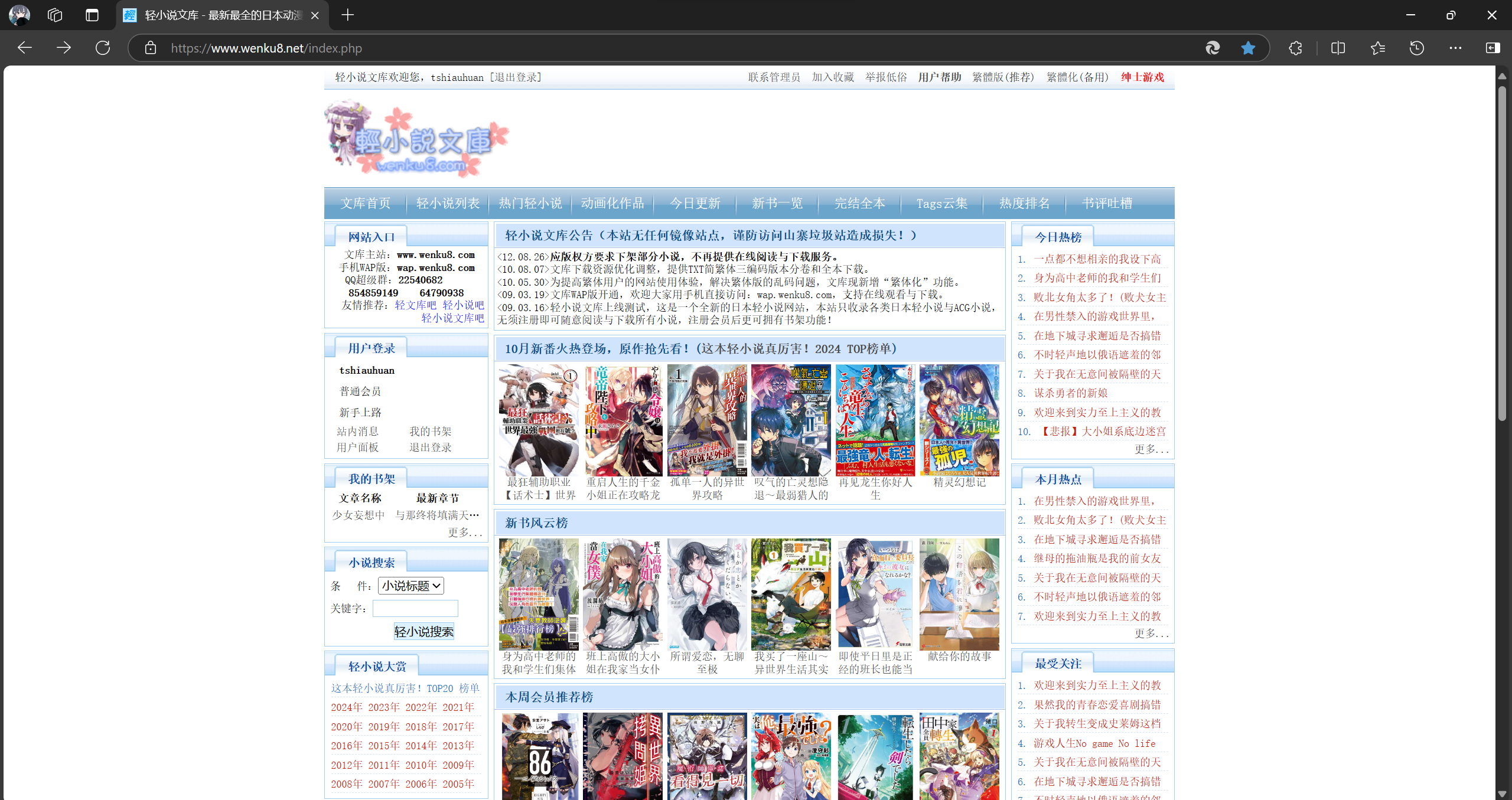Open the 今日更新 nav item
Image resolution: width=1512 pixels, height=800 pixels.
[x=695, y=204]
